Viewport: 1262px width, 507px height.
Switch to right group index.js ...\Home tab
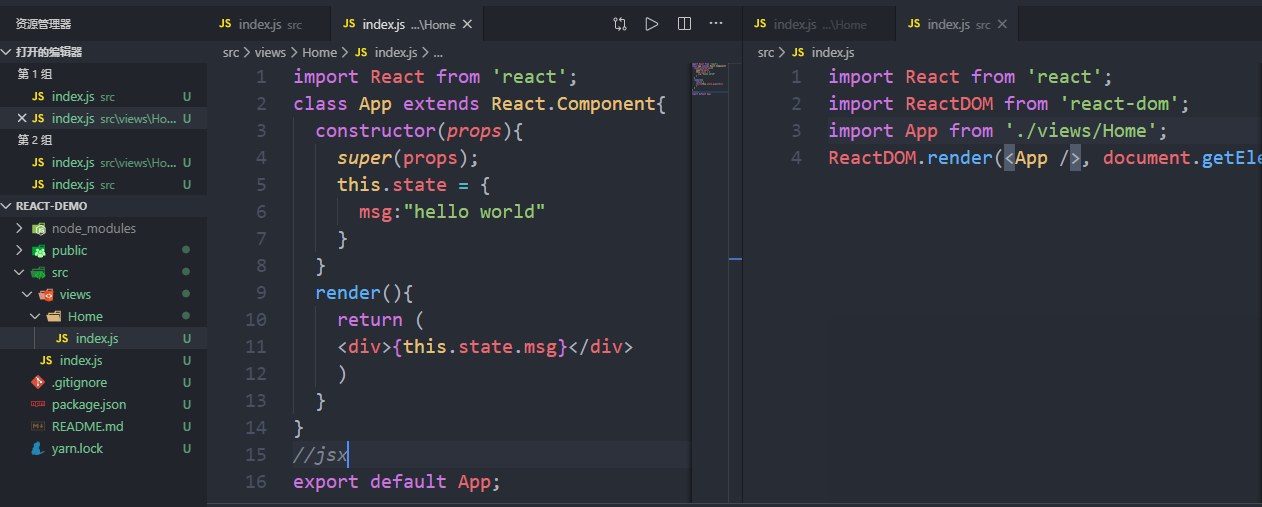pos(819,24)
